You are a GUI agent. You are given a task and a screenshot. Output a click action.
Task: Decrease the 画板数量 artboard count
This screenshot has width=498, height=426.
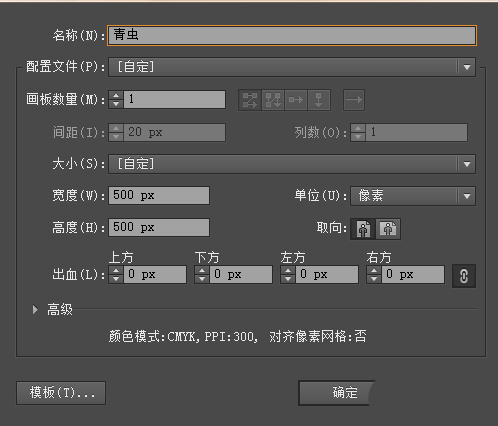click(x=116, y=104)
